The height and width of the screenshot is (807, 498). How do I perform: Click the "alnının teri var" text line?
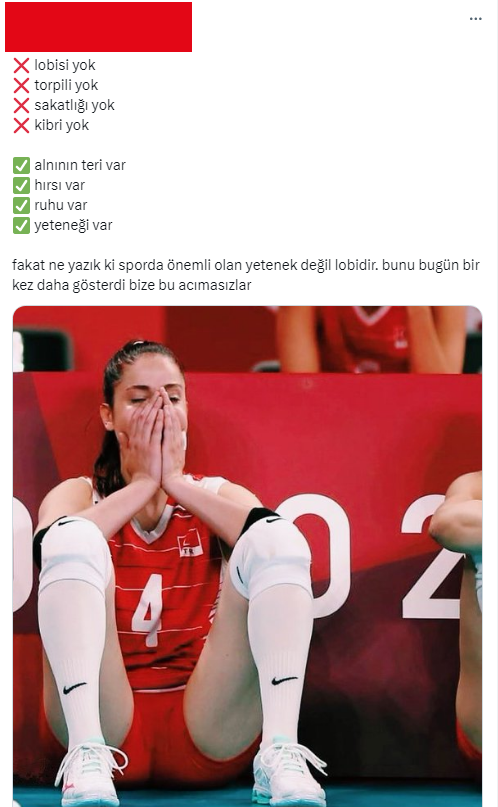[80, 165]
